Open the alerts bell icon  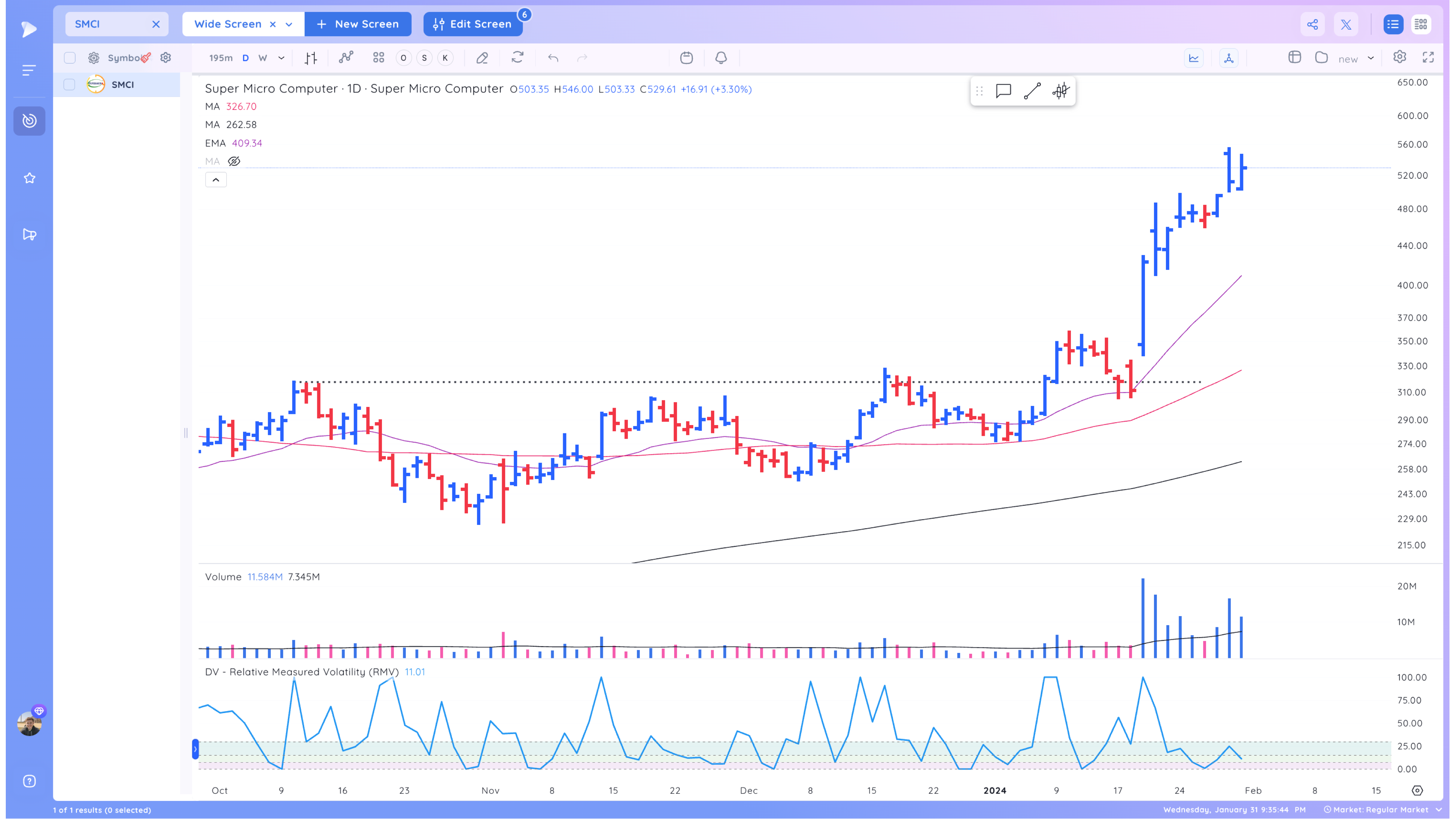click(x=721, y=58)
